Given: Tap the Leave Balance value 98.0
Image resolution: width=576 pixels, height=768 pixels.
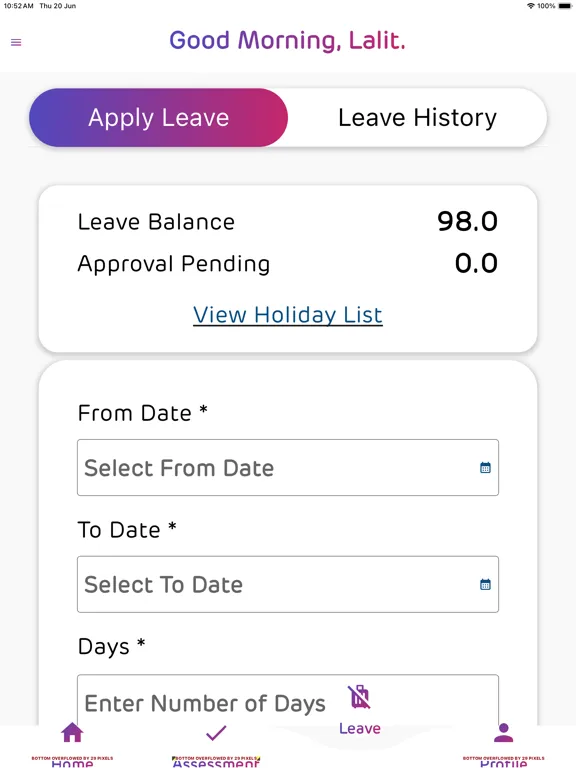Looking at the screenshot, I should coord(467,221).
